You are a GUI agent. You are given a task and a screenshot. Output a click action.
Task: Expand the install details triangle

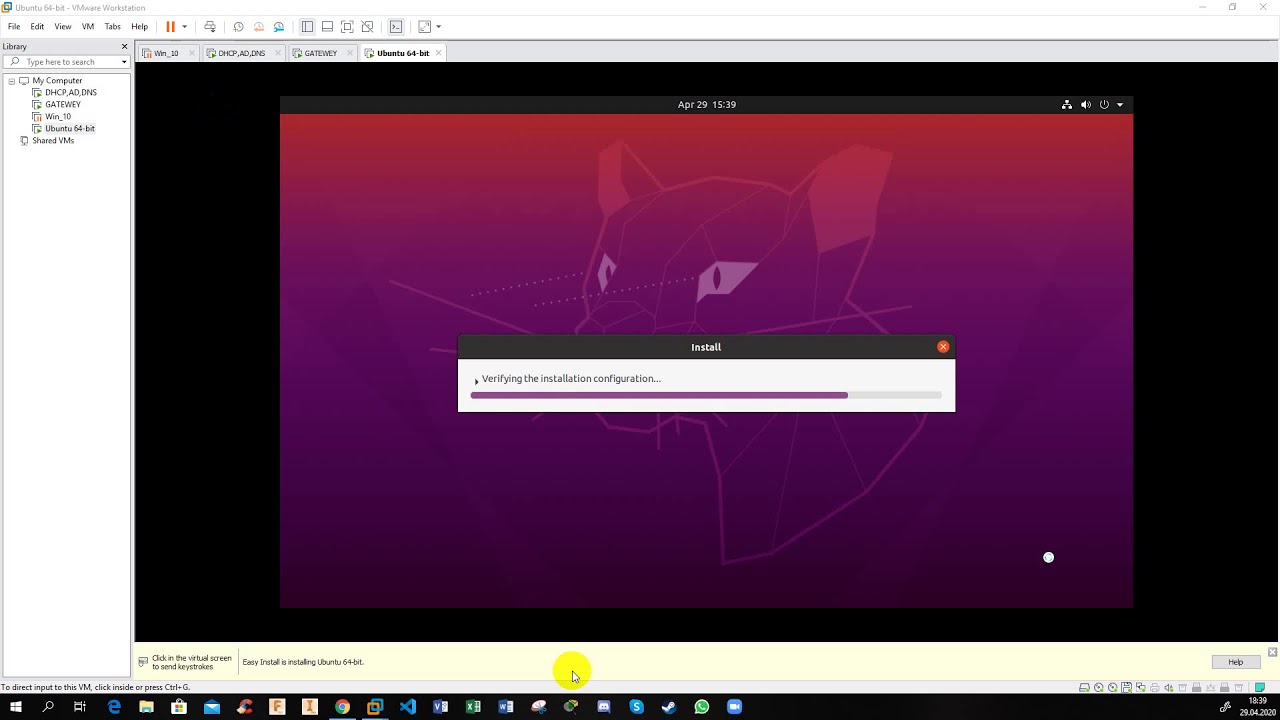476,380
